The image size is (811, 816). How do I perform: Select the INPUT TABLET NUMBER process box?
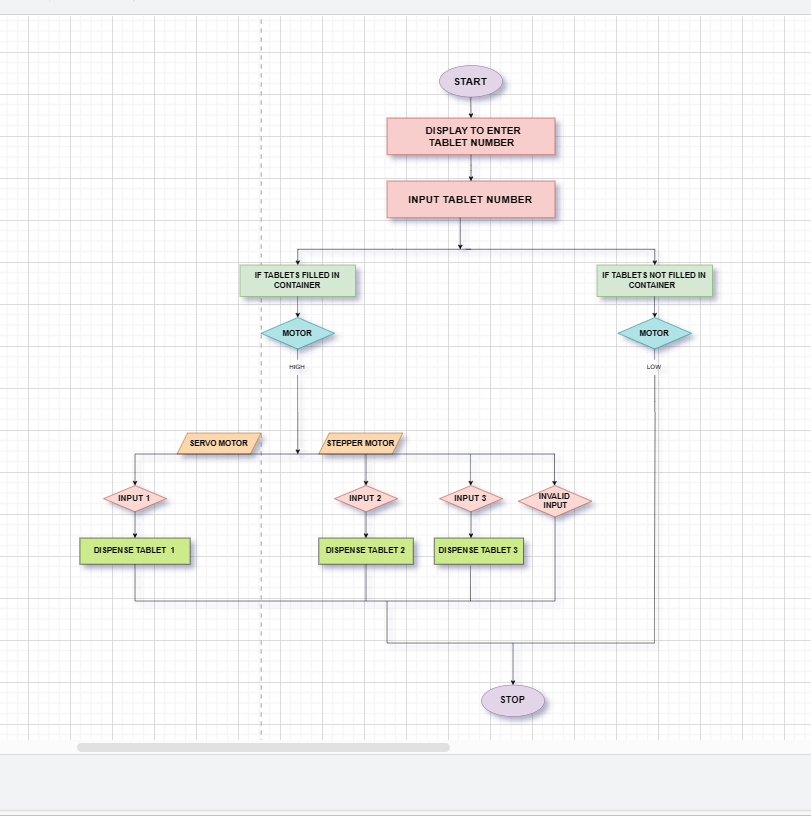click(470, 199)
